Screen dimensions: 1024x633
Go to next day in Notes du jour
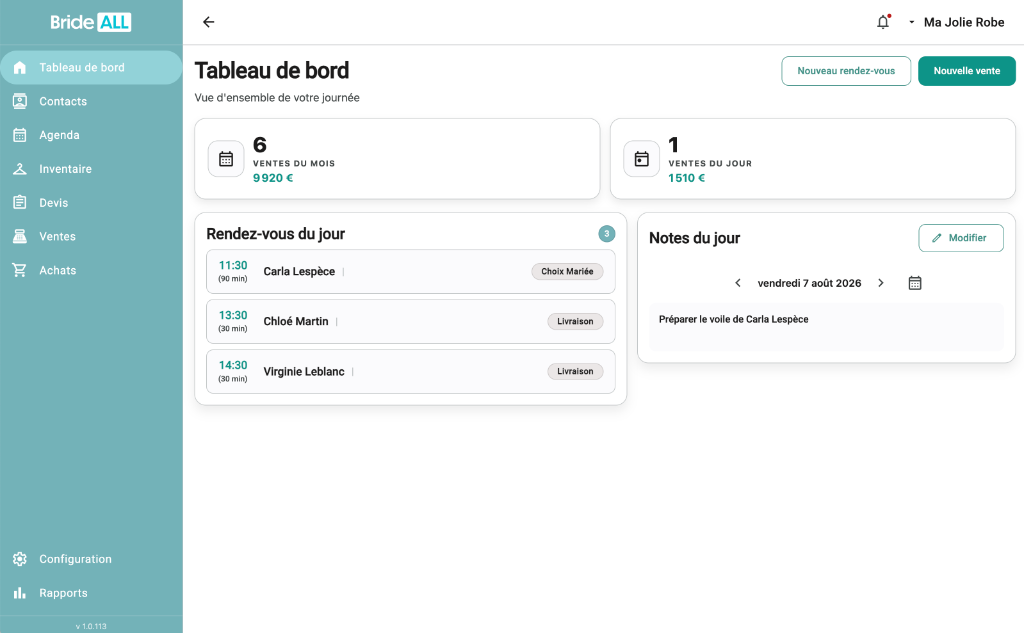880,283
